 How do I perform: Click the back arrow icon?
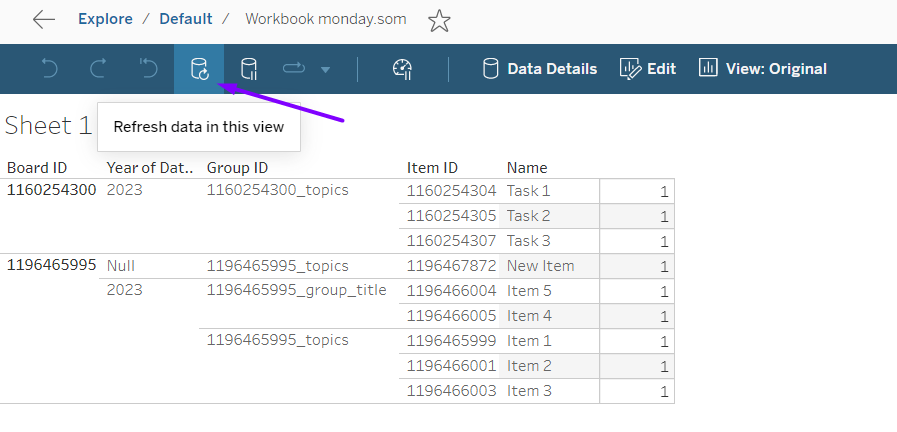point(43,19)
